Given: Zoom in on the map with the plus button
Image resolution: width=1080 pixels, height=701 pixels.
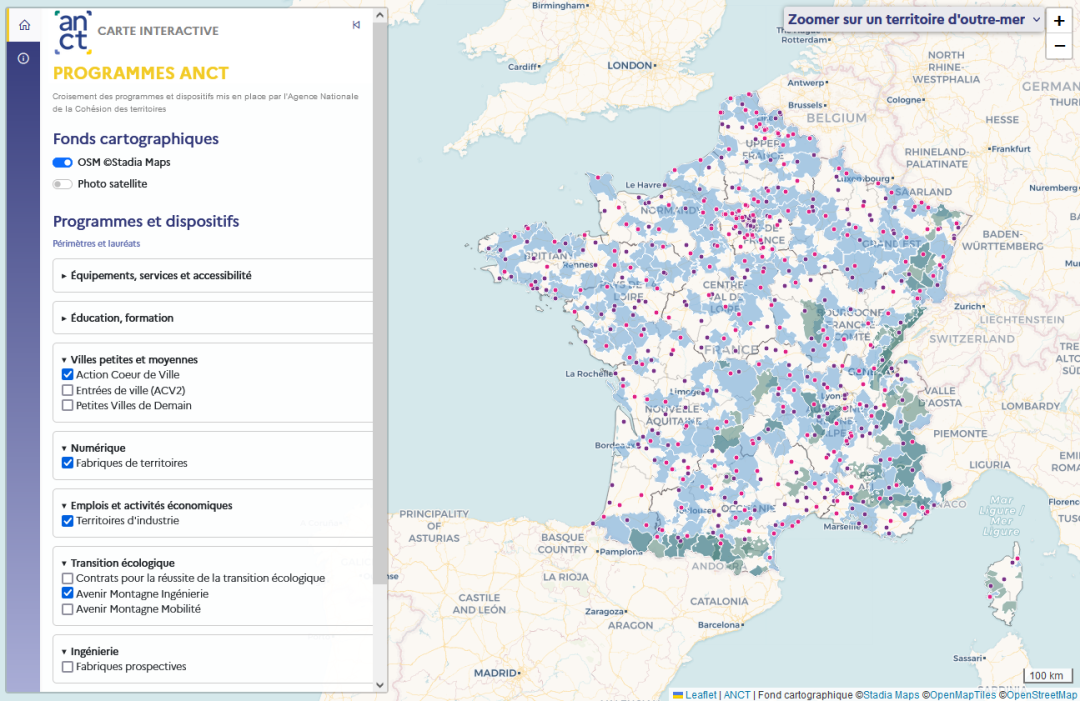Looking at the screenshot, I should [1058, 21].
